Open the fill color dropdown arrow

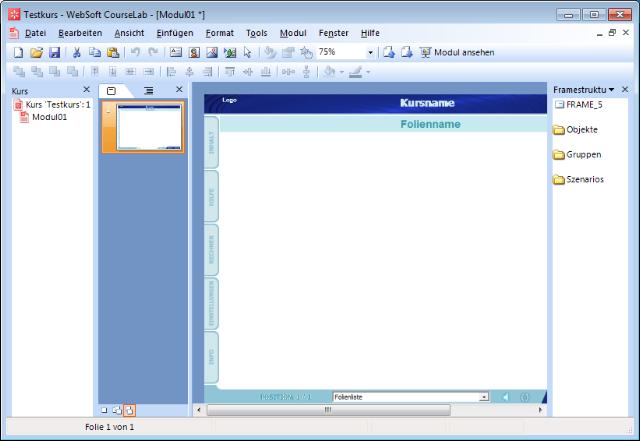click(342, 72)
